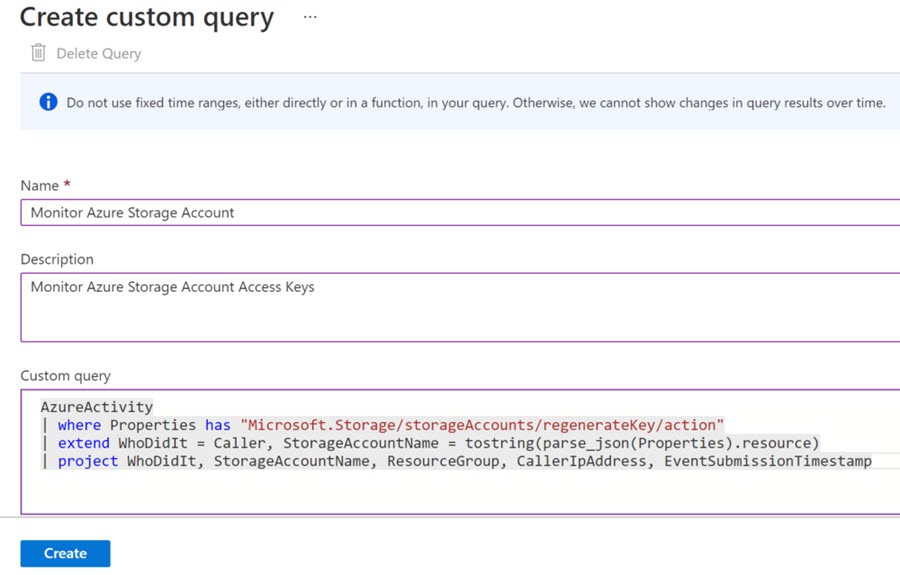Click the 'Description' label

point(57,259)
